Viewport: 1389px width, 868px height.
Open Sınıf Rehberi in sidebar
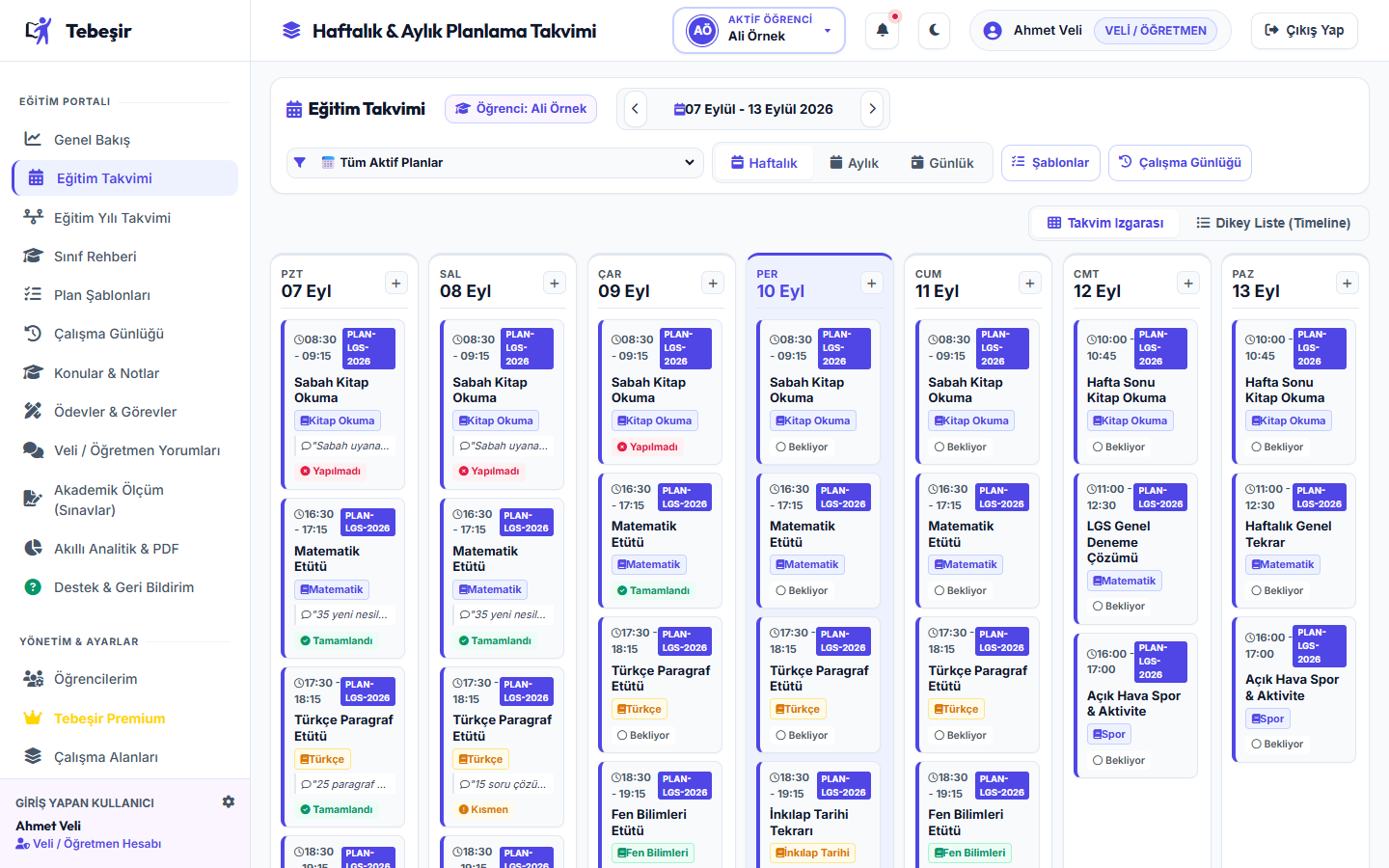(x=124, y=256)
